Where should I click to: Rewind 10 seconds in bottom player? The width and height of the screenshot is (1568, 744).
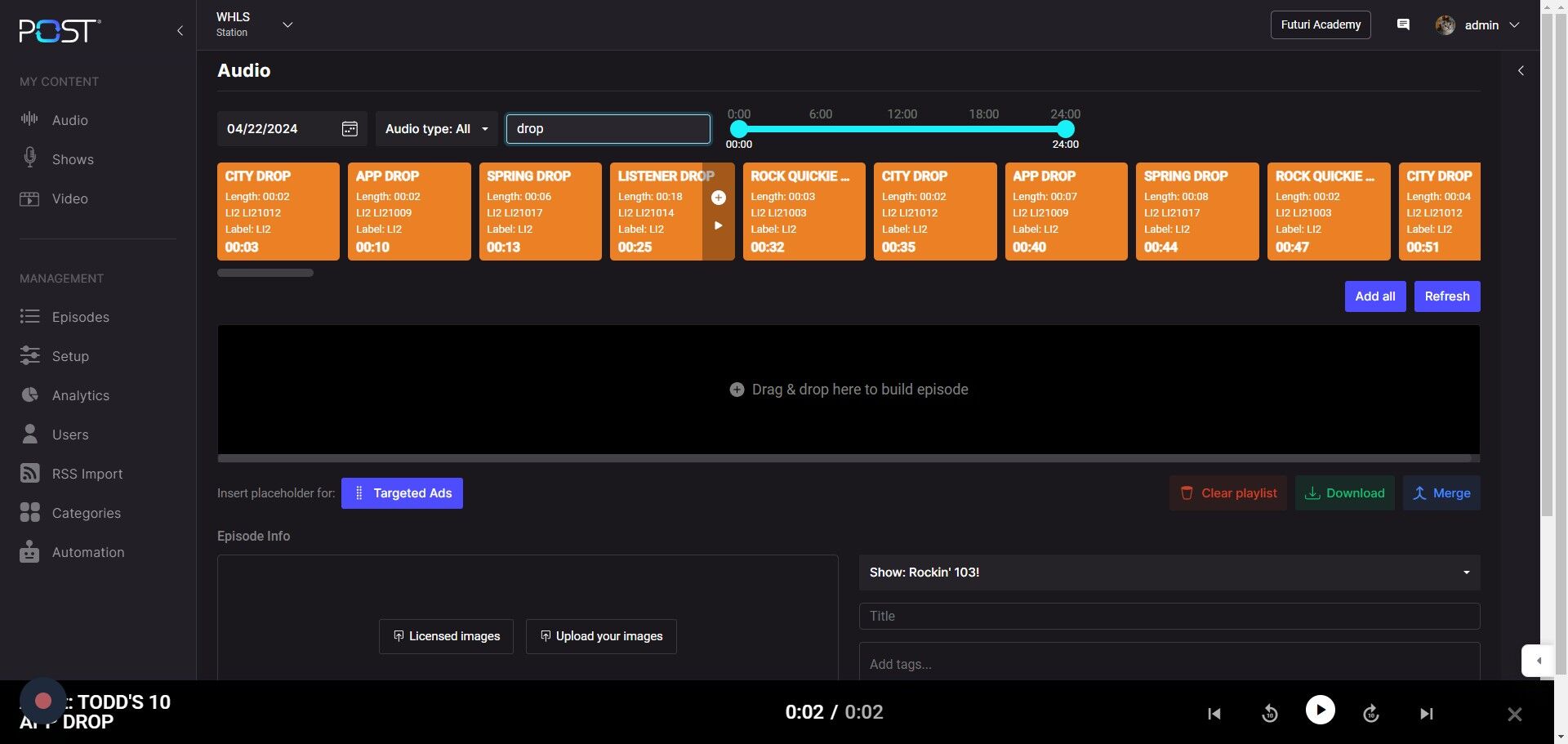(1269, 714)
